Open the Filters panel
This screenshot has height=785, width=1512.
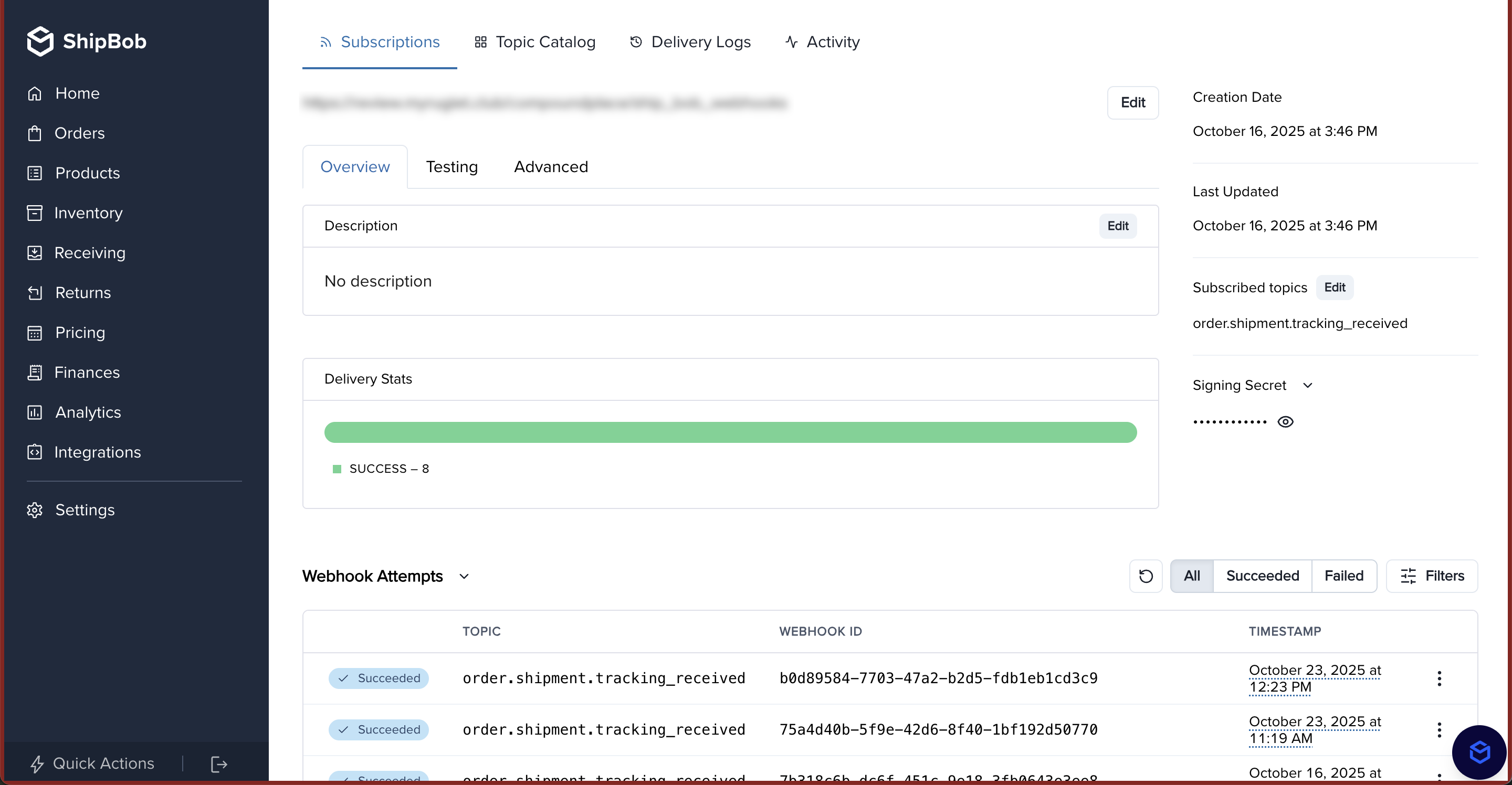click(1432, 576)
